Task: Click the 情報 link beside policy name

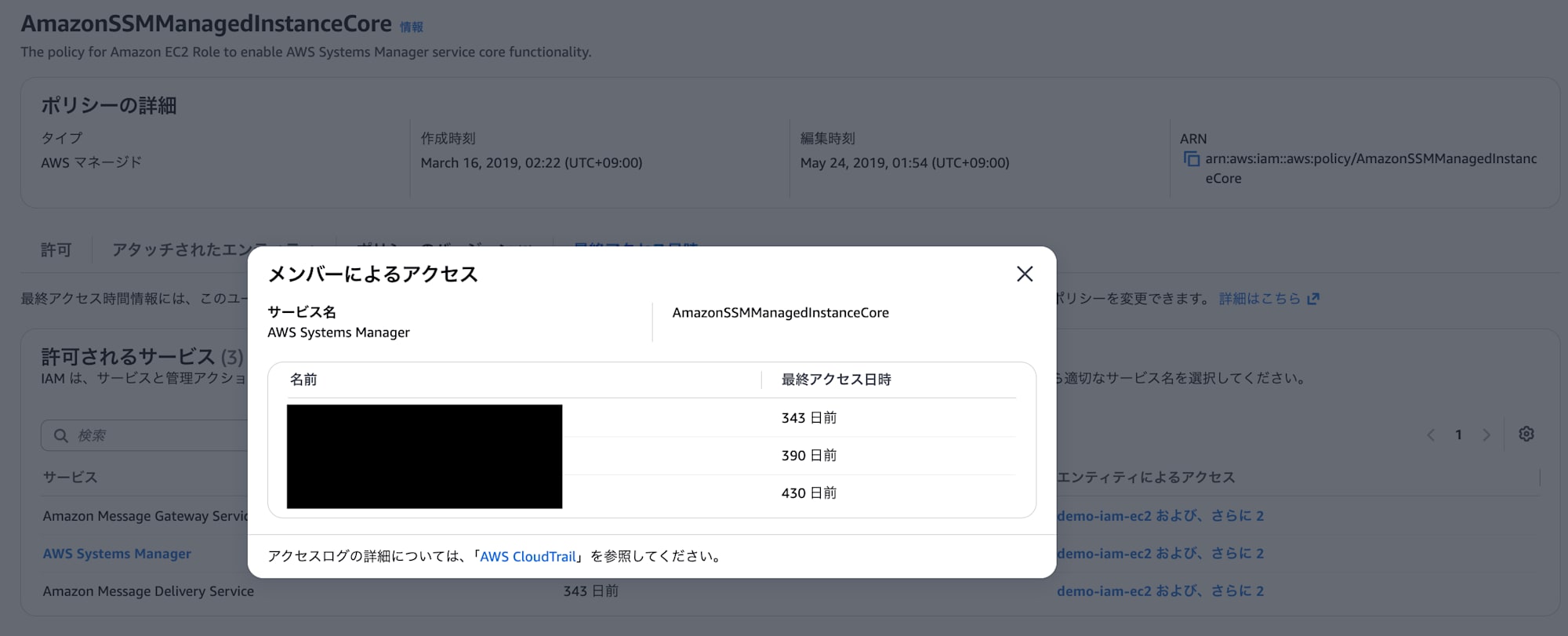Action: coord(412,27)
